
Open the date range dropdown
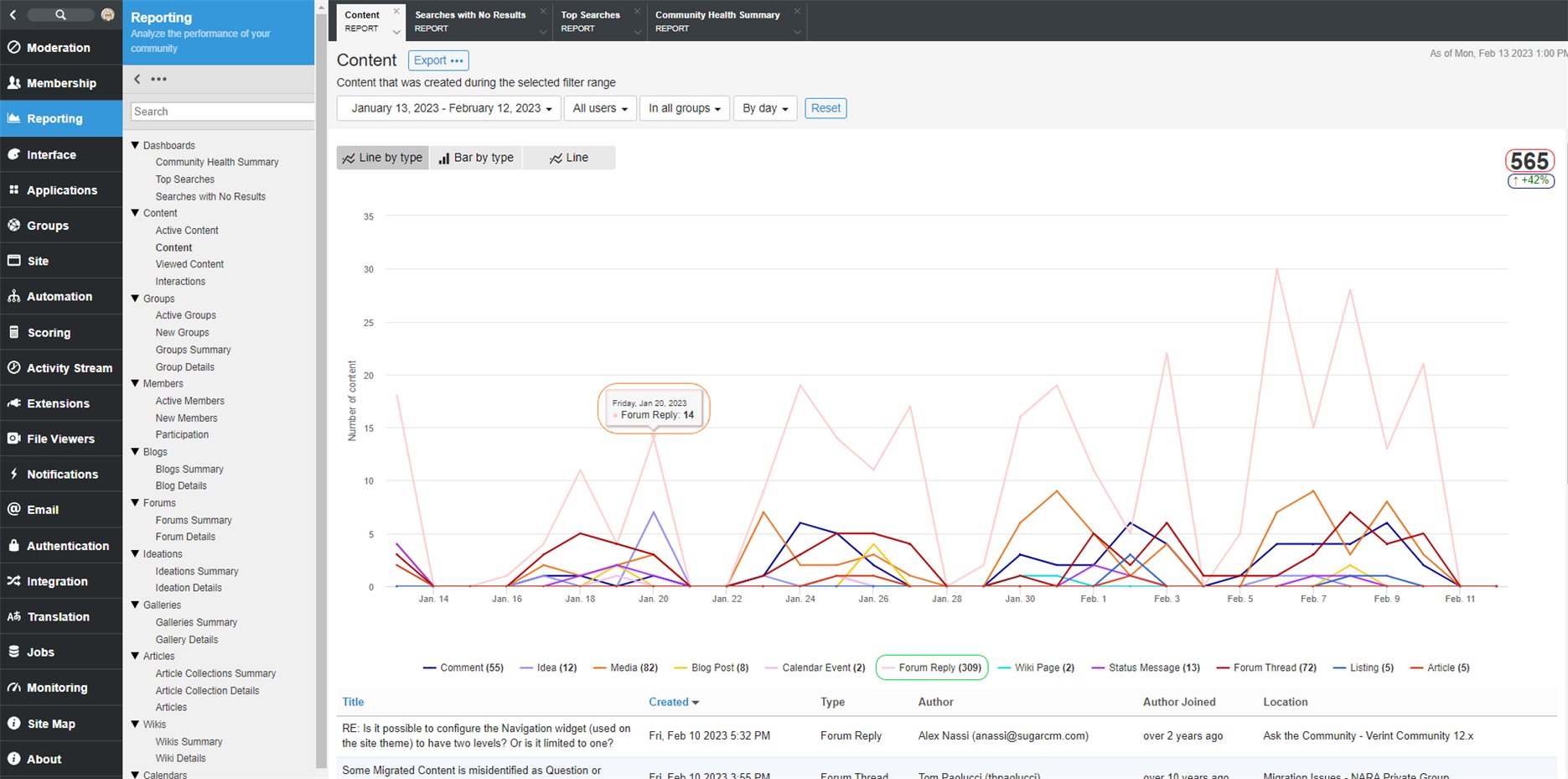pos(449,108)
